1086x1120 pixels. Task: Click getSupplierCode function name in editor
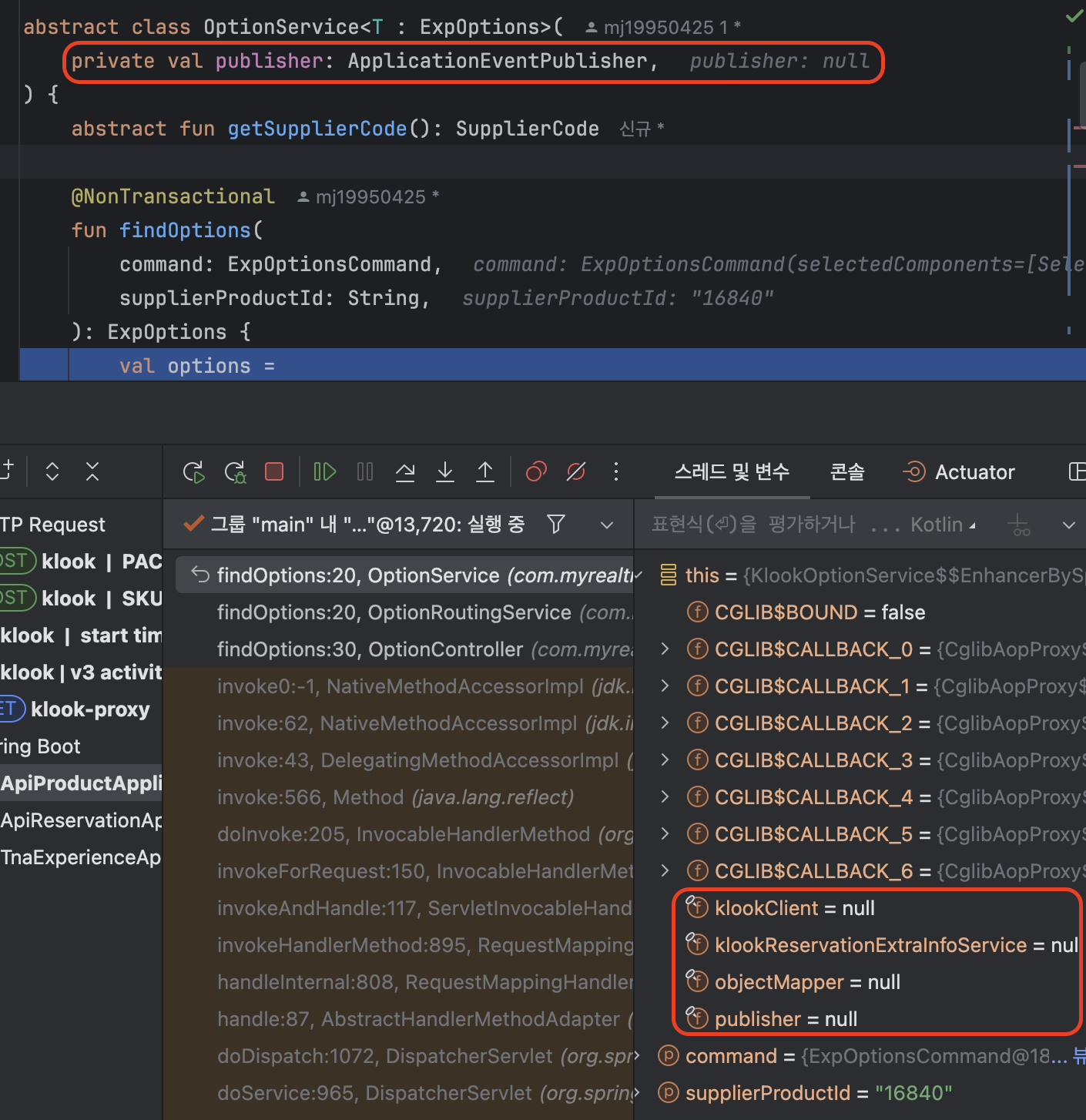click(317, 129)
